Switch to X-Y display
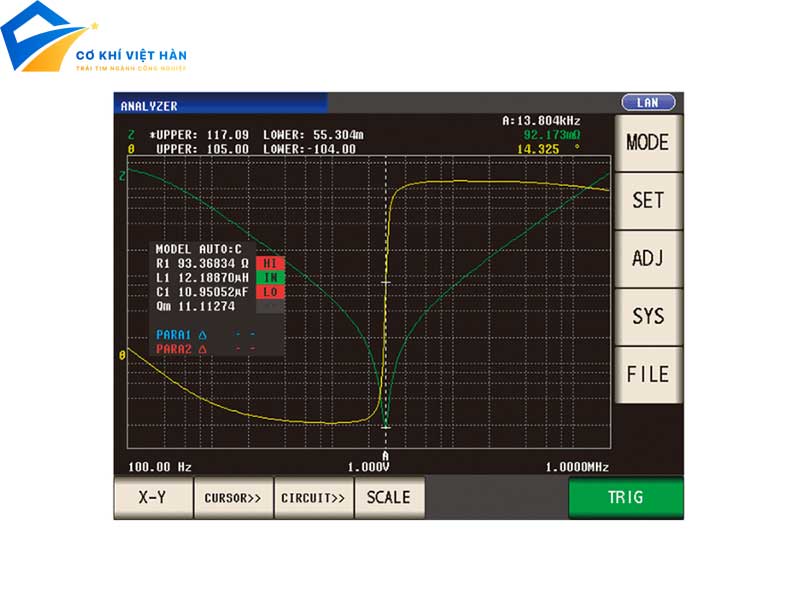 pos(152,497)
